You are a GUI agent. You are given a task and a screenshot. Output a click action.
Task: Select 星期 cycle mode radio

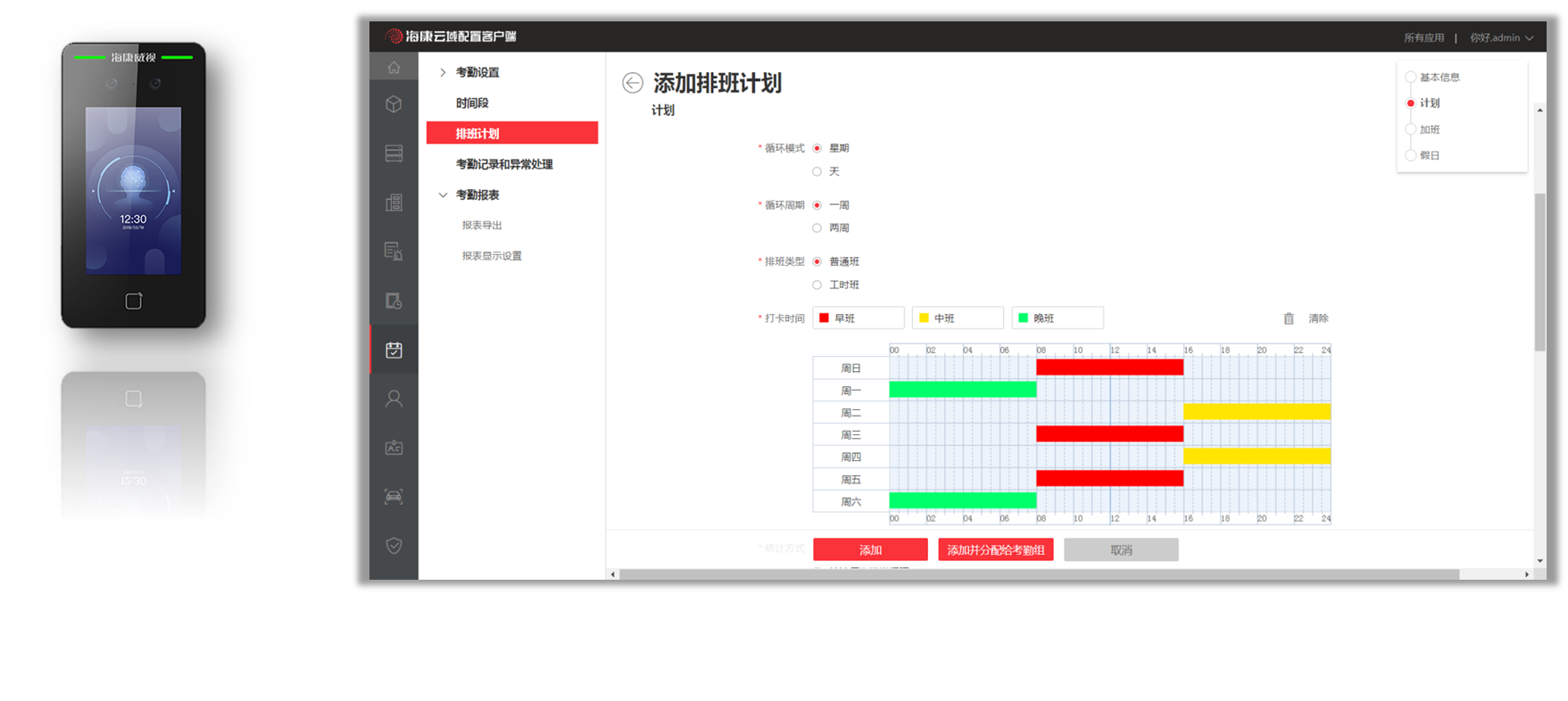(817, 148)
